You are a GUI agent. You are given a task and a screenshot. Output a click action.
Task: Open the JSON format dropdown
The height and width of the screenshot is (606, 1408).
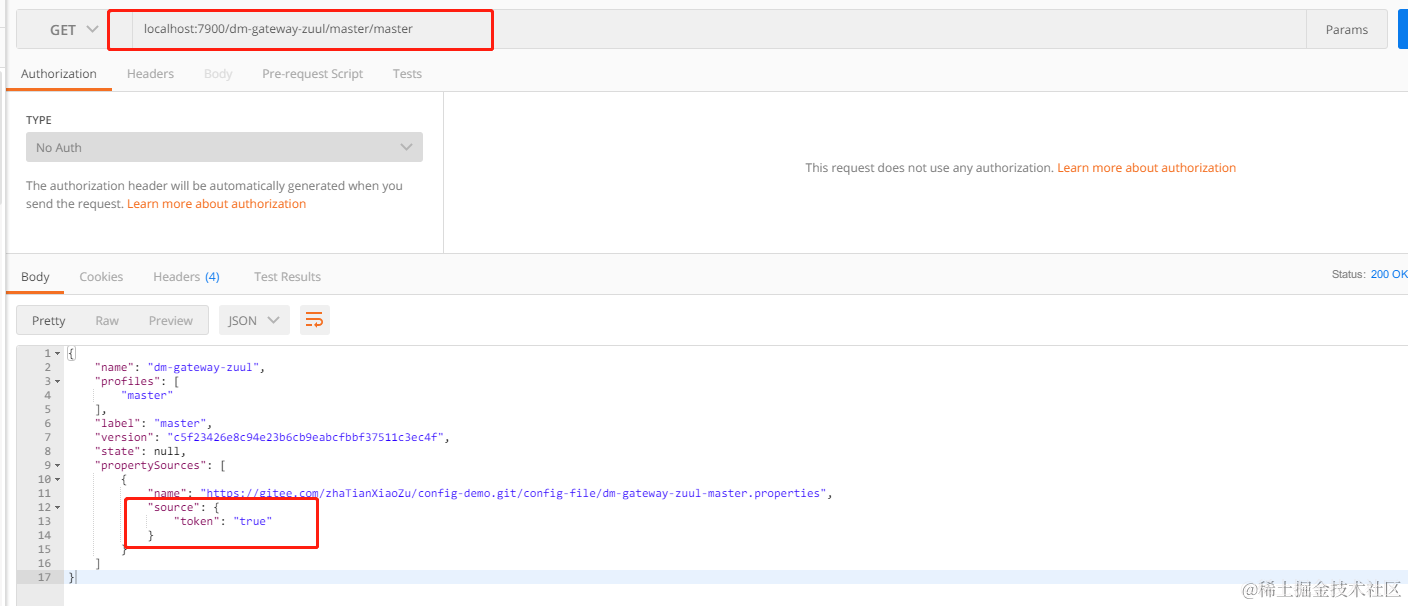[x=254, y=321]
